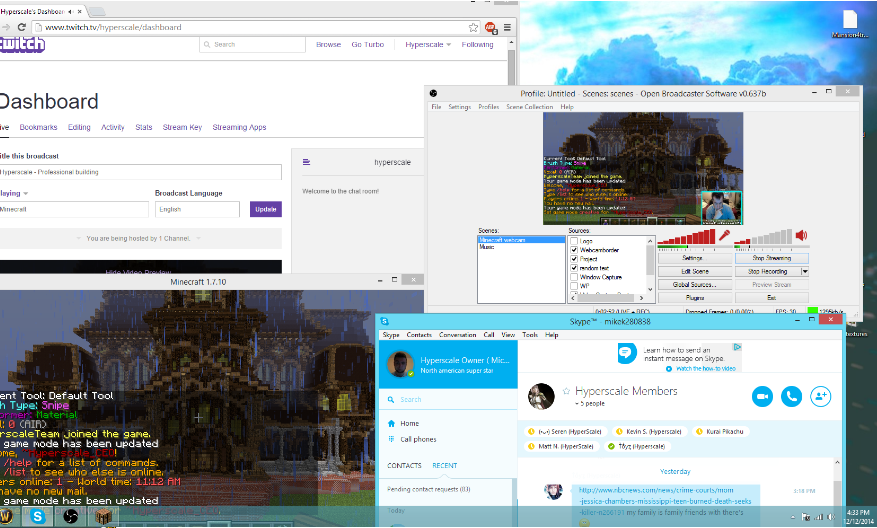The height and width of the screenshot is (528, 877).
Task: Show hidden system tray icons arrow
Action: 793,517
